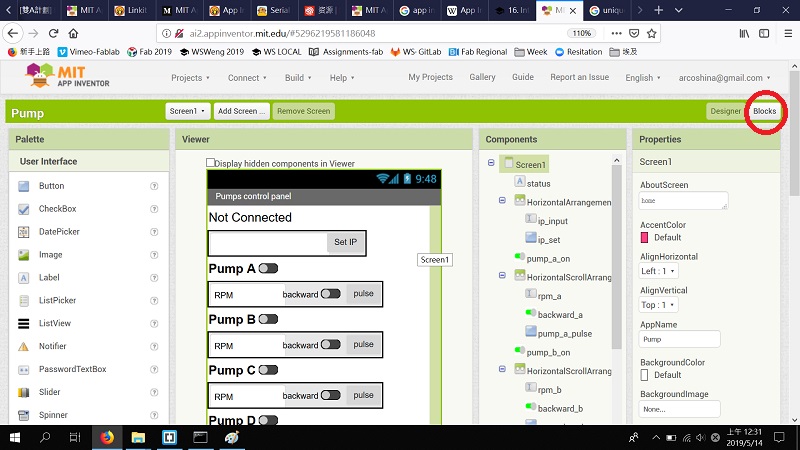Select the Button palette icon
800x450 pixels.
(23, 186)
